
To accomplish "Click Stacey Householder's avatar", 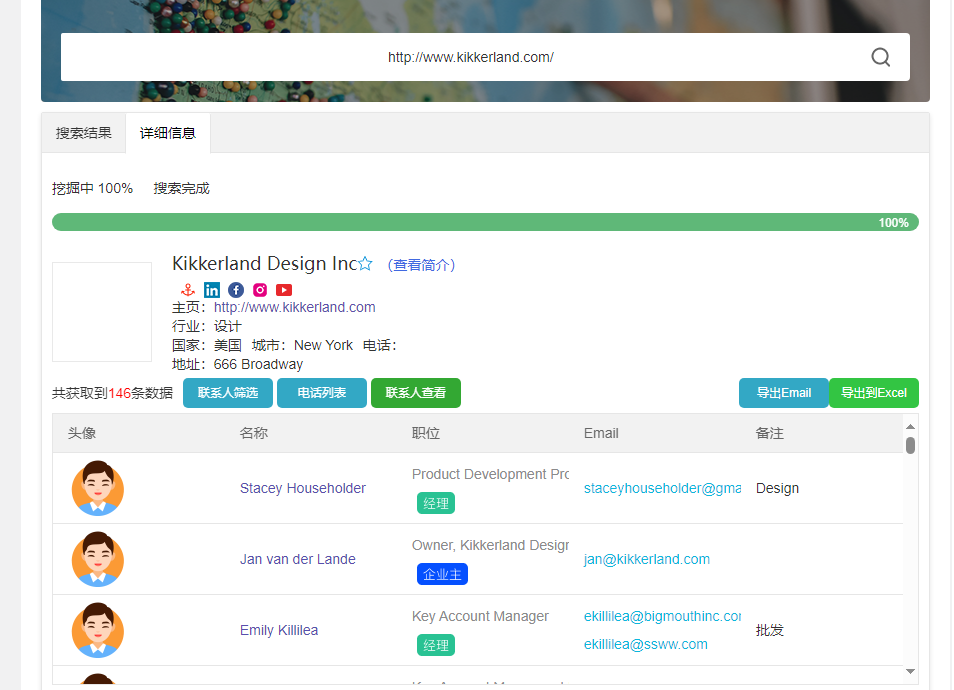I will coord(98,488).
